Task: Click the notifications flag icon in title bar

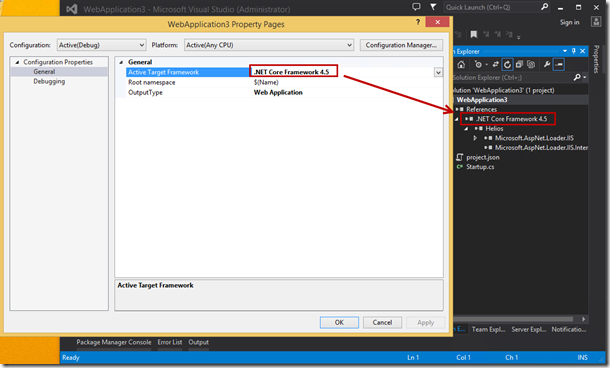Action: (433, 7)
